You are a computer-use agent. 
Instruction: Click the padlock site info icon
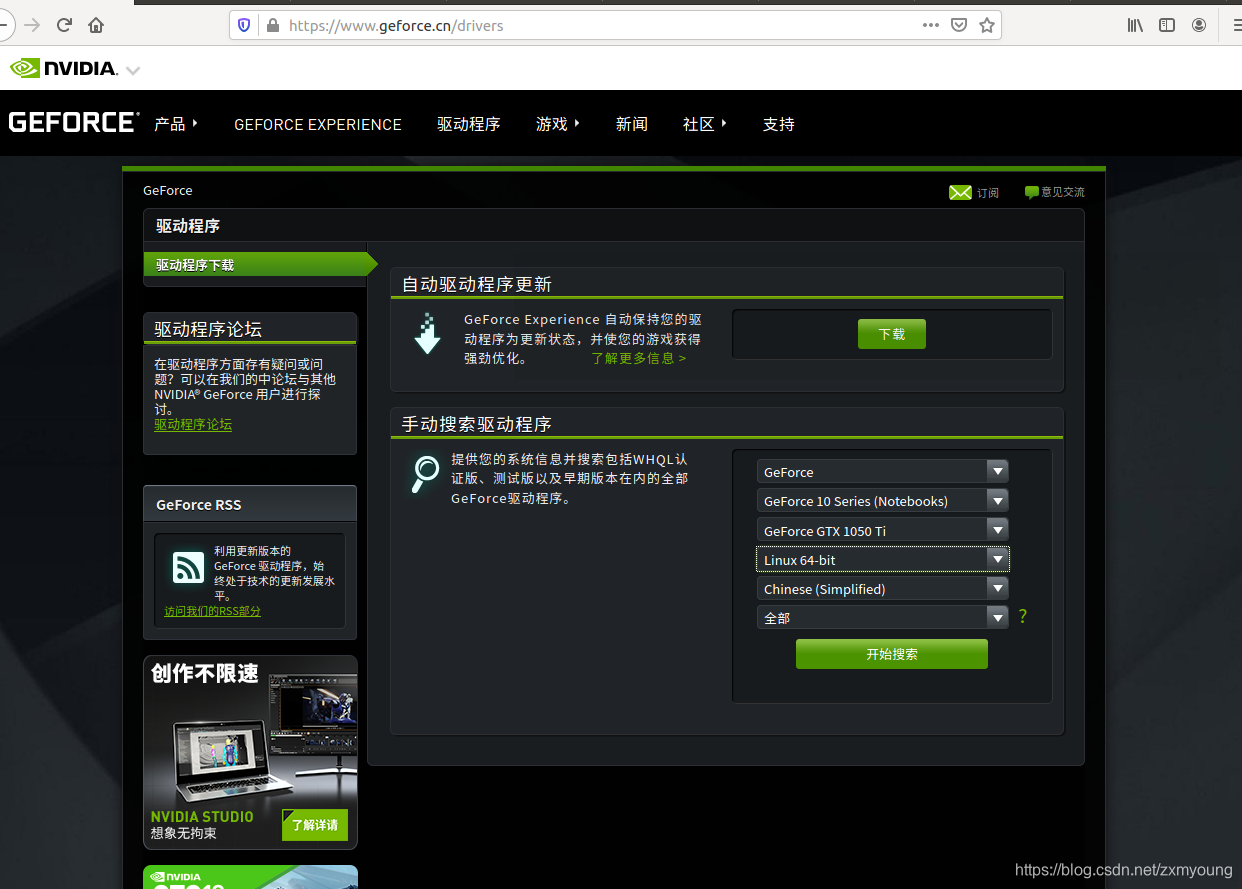click(272, 25)
